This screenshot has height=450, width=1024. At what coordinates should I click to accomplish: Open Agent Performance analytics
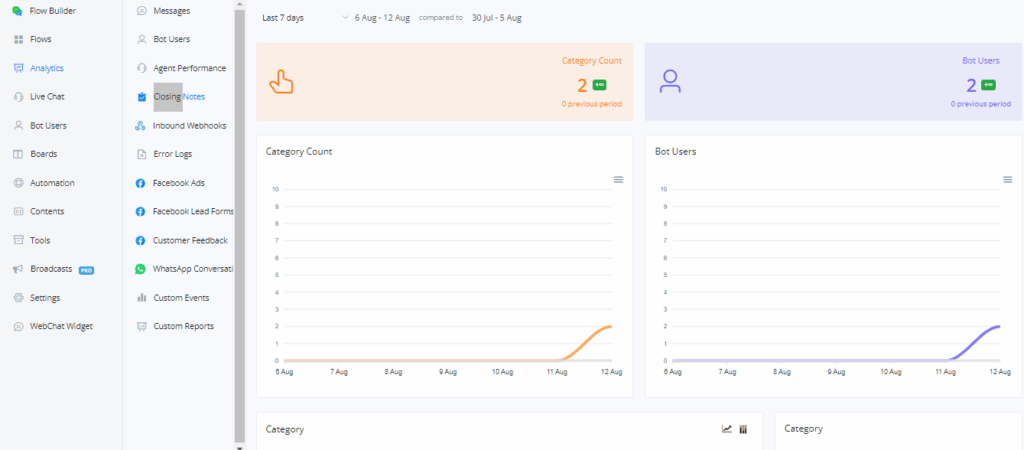click(x=189, y=68)
